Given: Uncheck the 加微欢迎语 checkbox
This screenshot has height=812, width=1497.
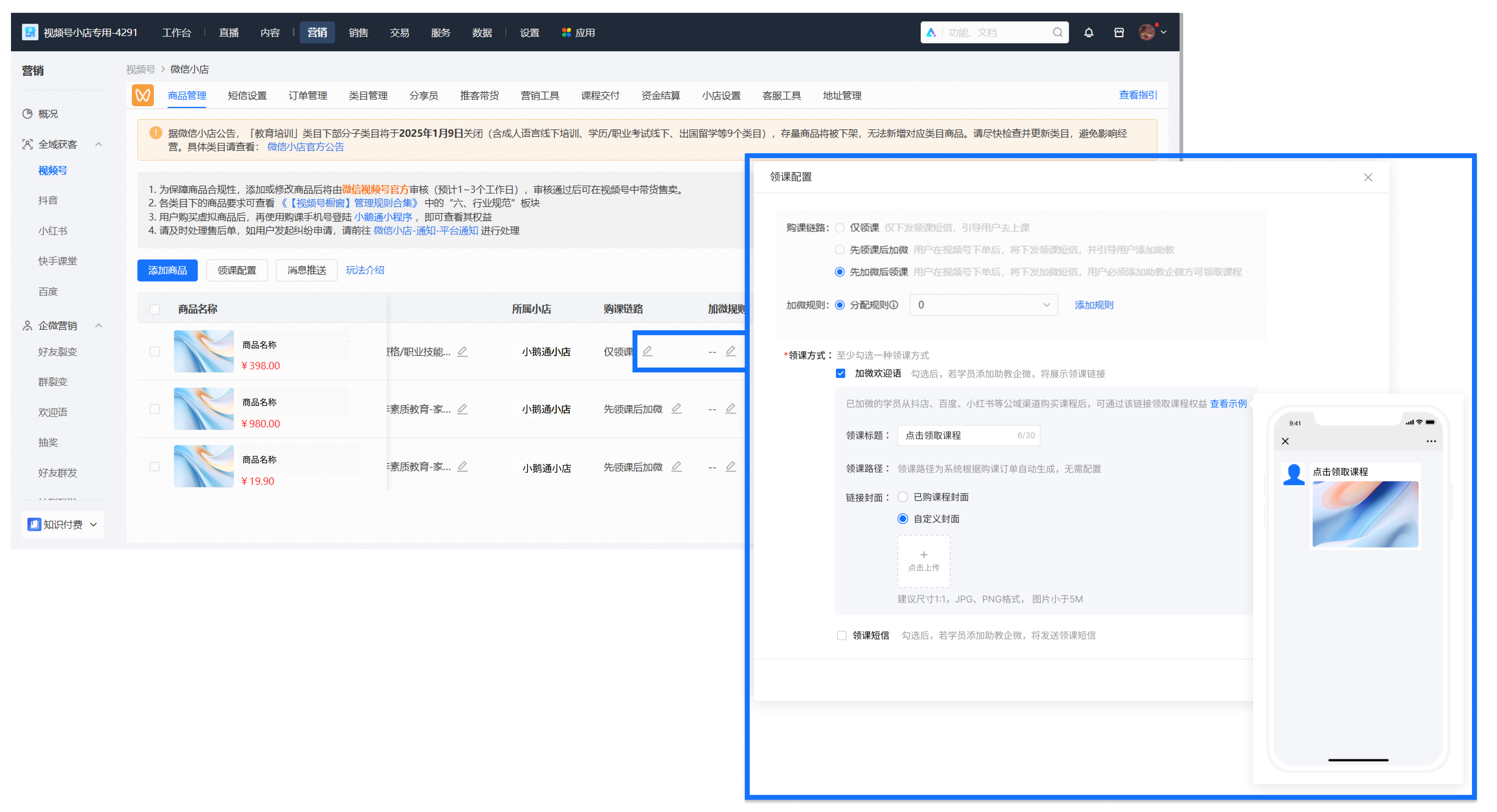Looking at the screenshot, I should [x=841, y=373].
